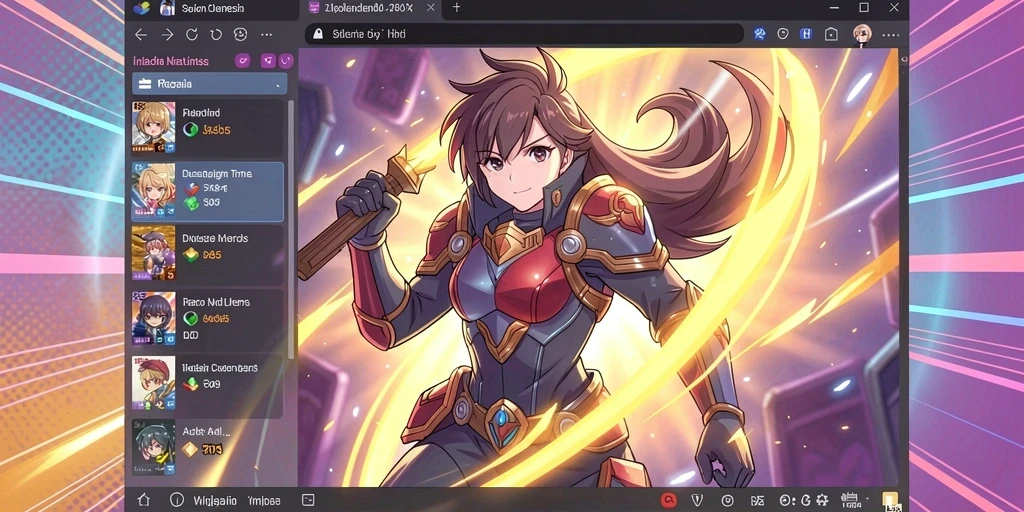Click the forward navigation arrow
Image resolution: width=1024 pixels, height=512 pixels.
click(x=167, y=35)
